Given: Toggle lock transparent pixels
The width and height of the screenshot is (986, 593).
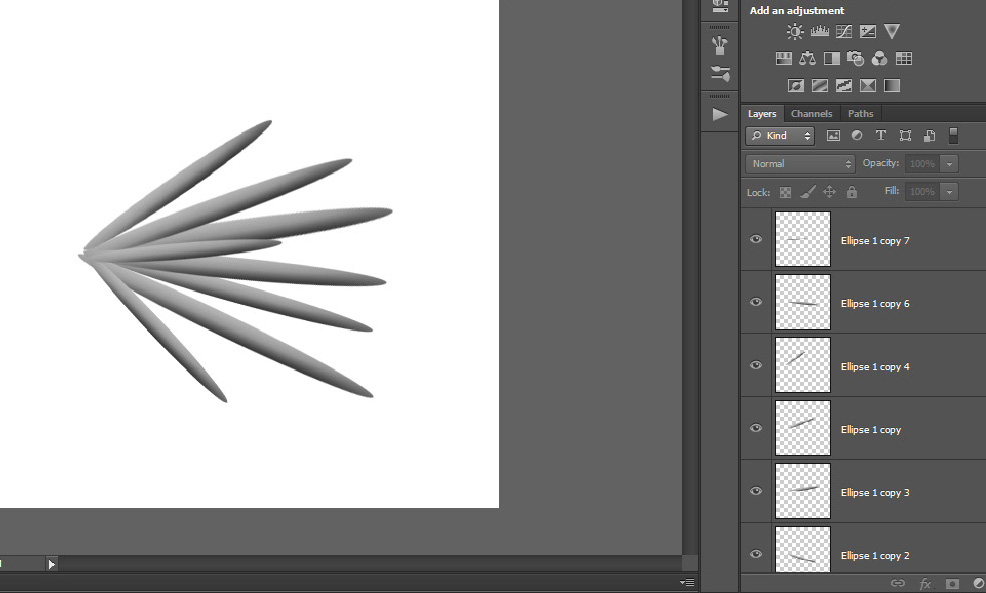Looking at the screenshot, I should (x=786, y=192).
